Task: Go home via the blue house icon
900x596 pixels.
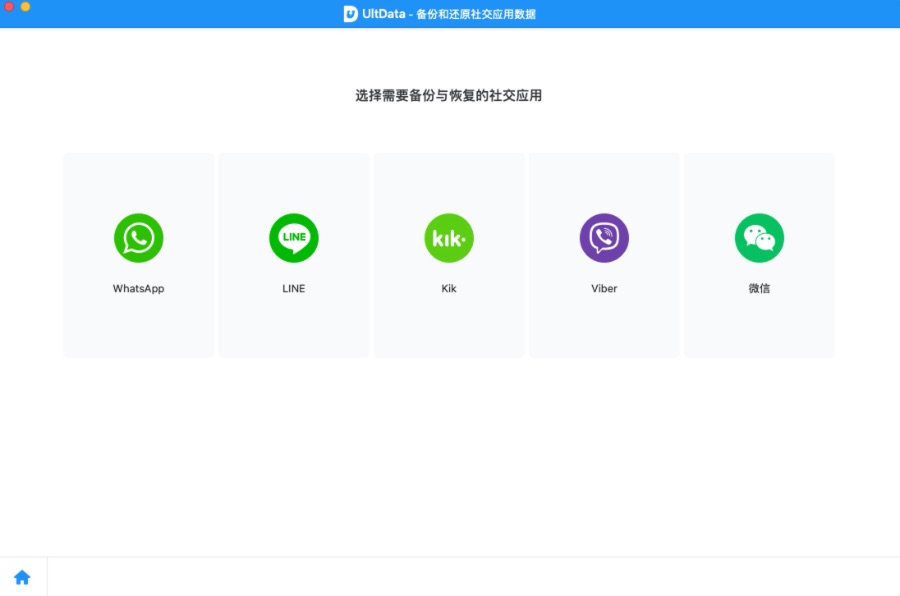Action: pos(22,577)
